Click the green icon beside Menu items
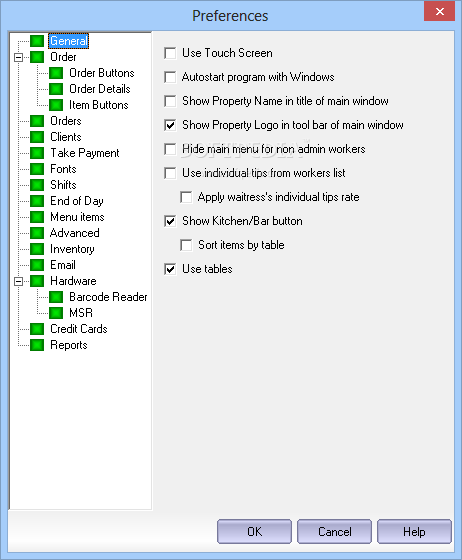The width and height of the screenshot is (462, 560). (x=37, y=217)
